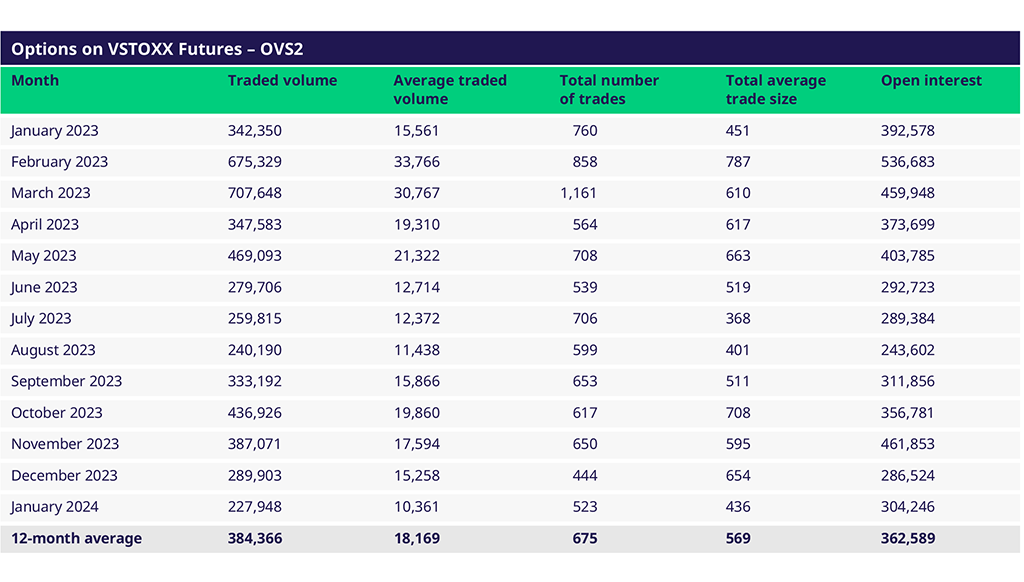Select July 2023 average trade size 368
Screen dimensions: 1024x582
[x=738, y=319]
